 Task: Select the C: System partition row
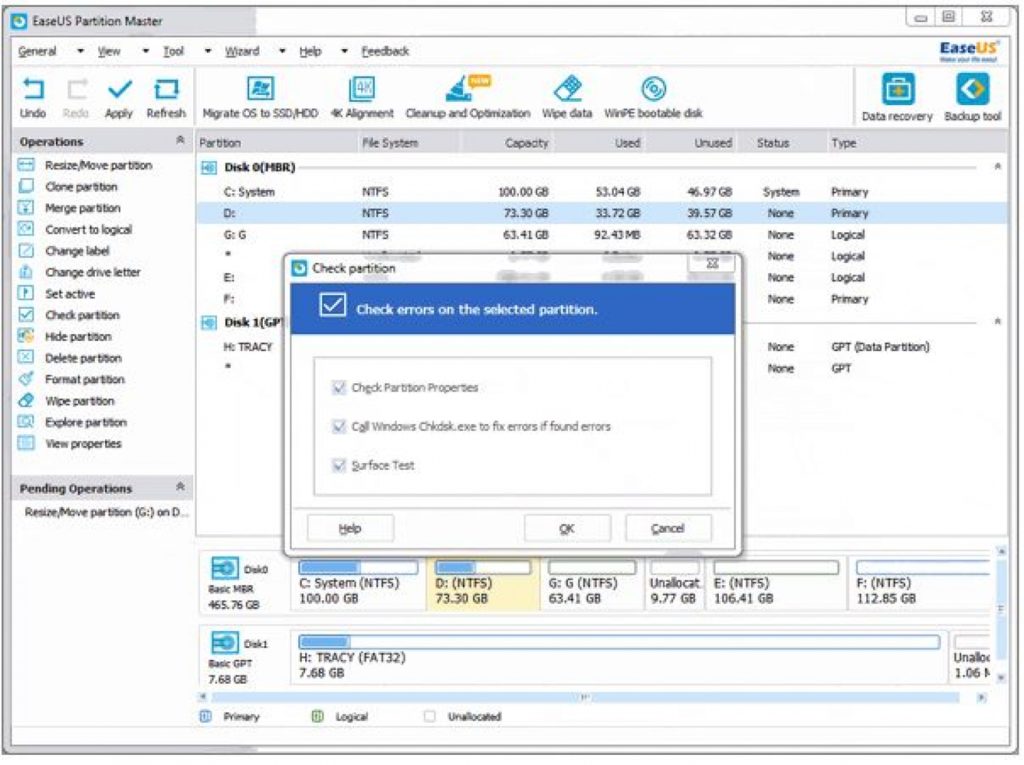(601, 192)
